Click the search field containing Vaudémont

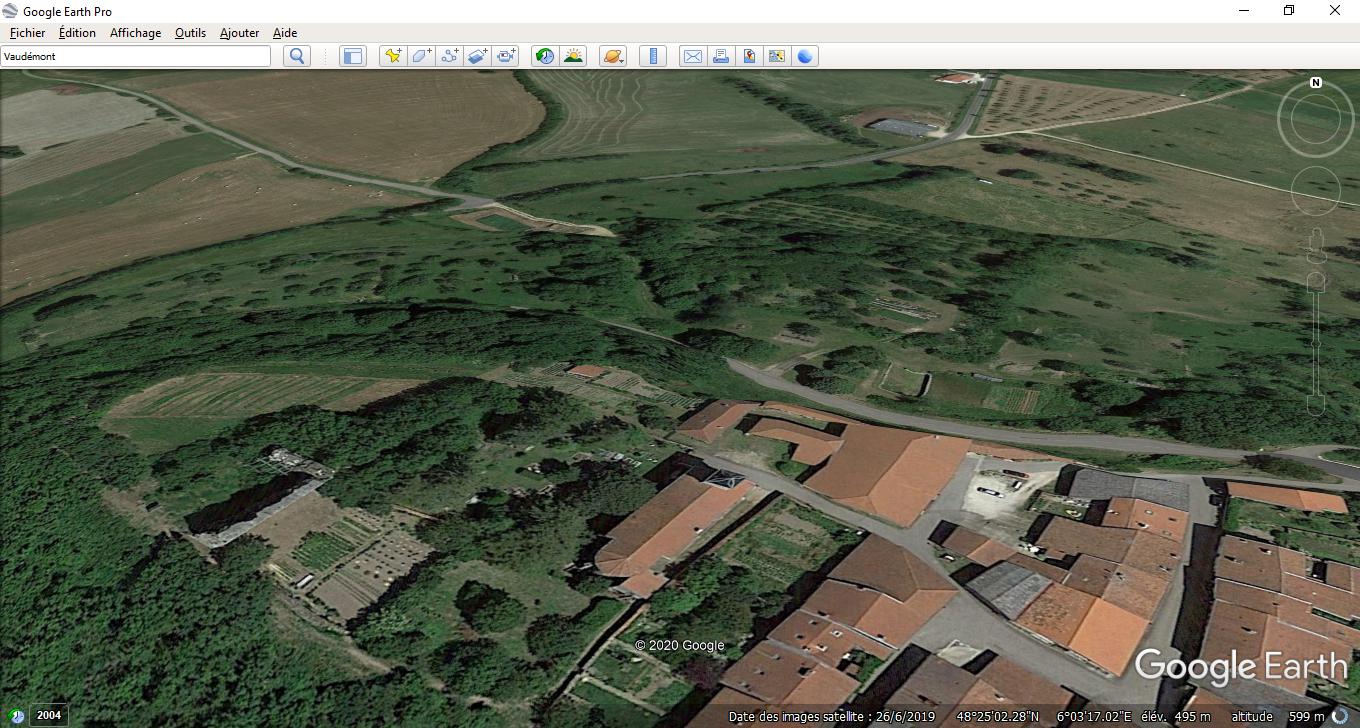click(136, 56)
